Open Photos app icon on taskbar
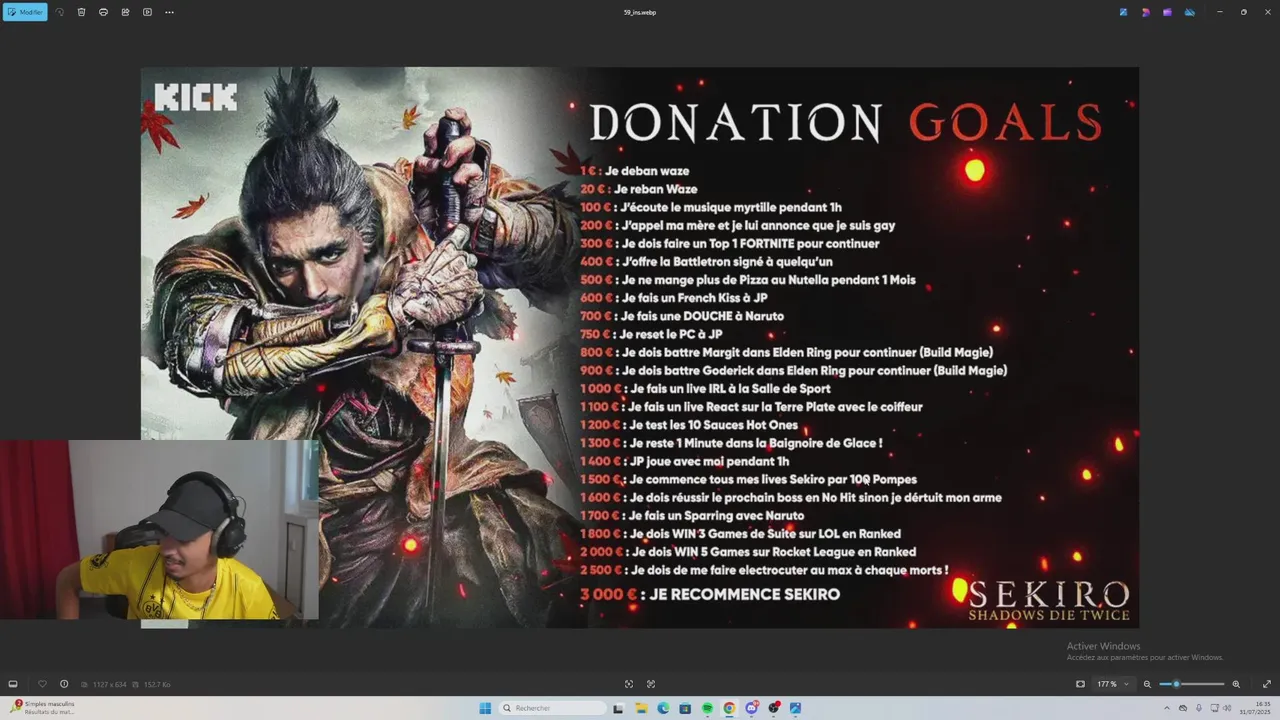 (796, 708)
